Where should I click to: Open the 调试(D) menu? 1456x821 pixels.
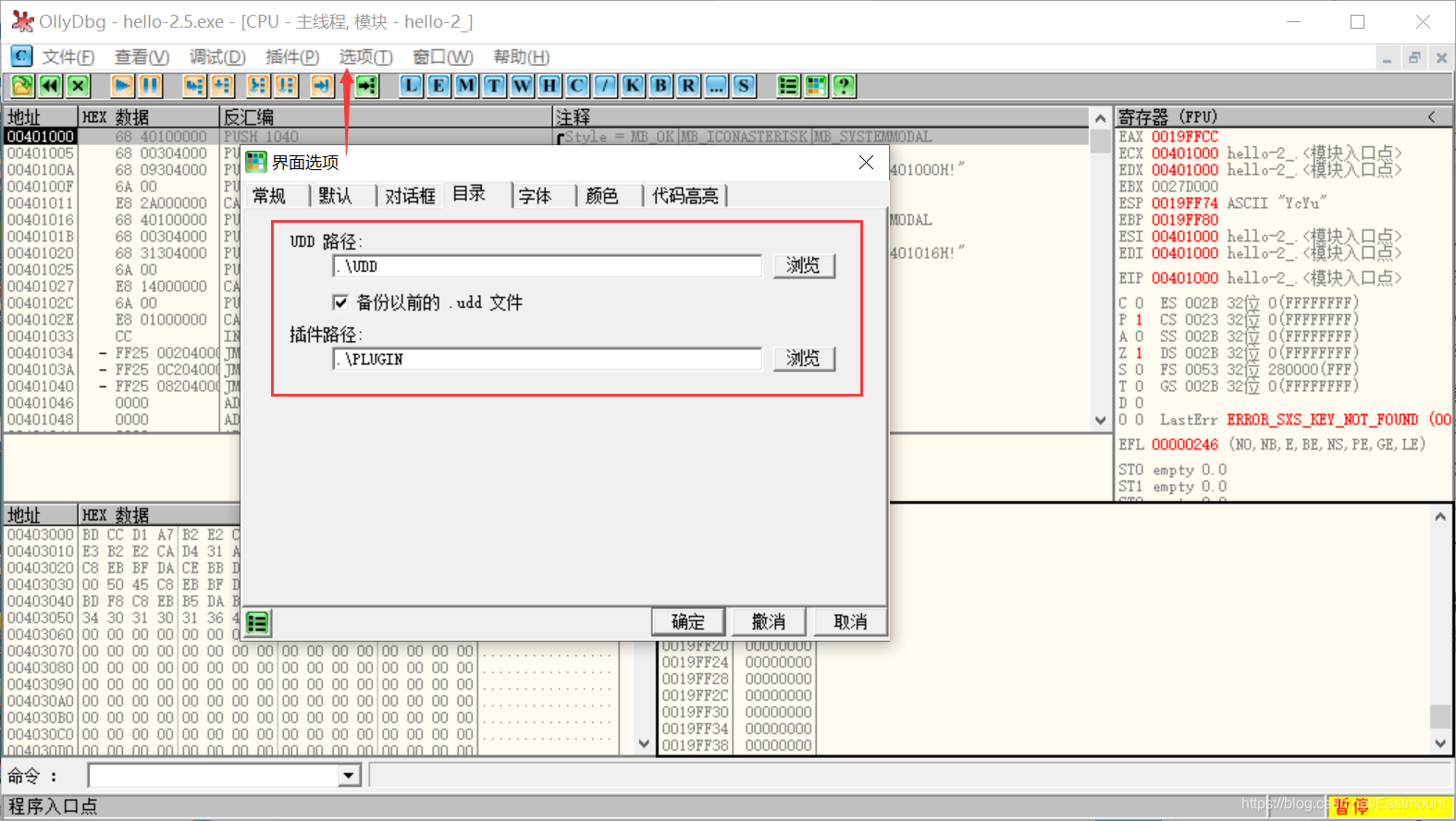(217, 57)
